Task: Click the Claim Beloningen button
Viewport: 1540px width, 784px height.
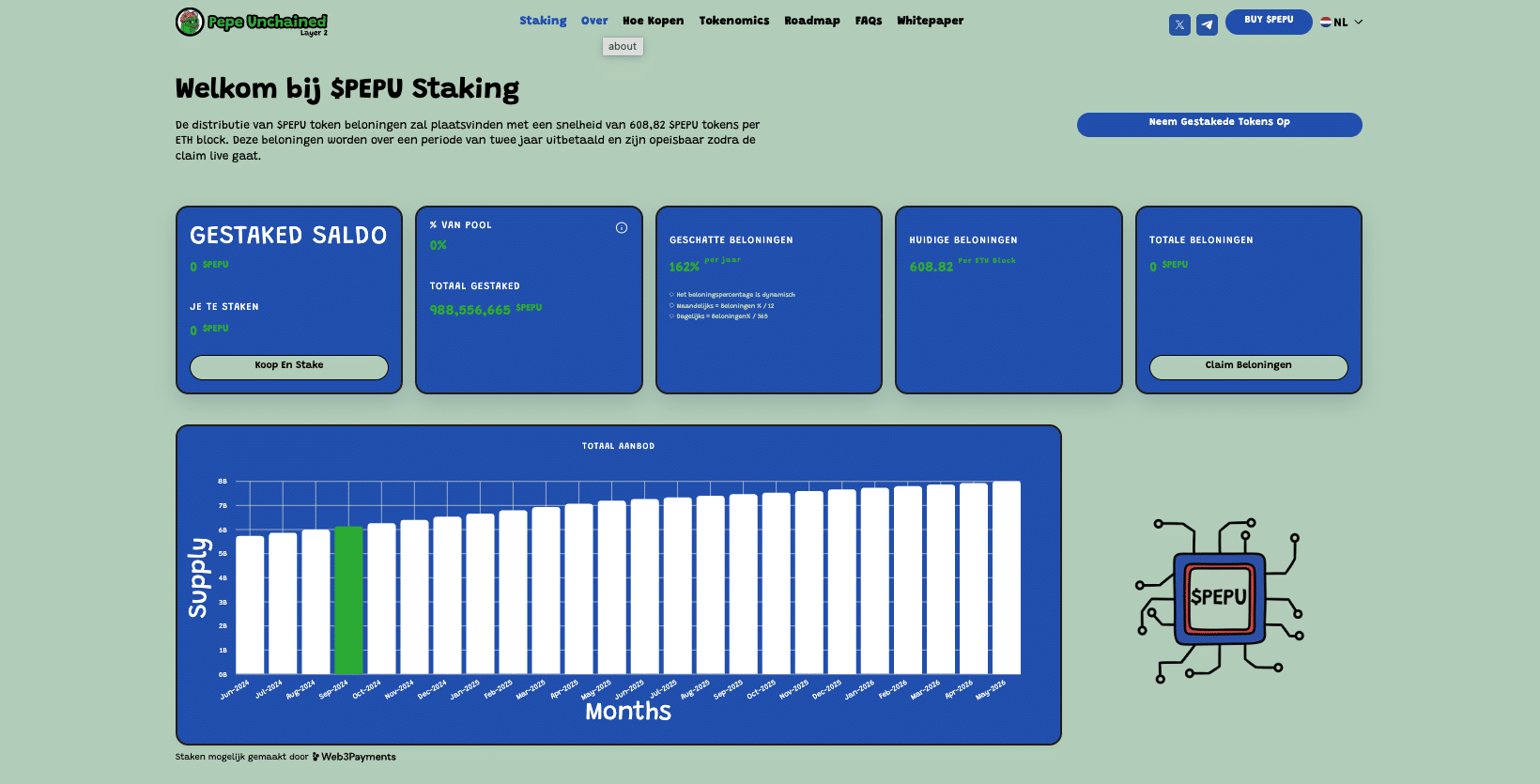Action: click(x=1248, y=367)
